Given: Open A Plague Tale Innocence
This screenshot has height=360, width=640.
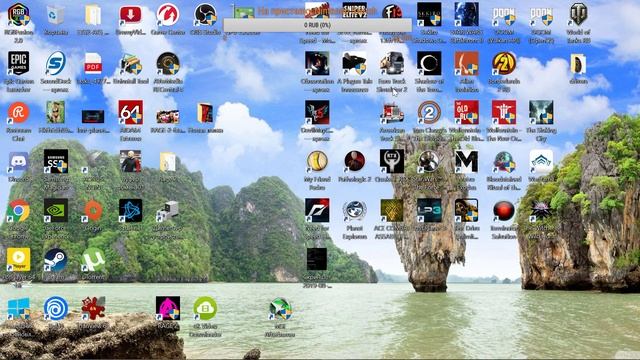Looking at the screenshot, I should pos(354,64).
